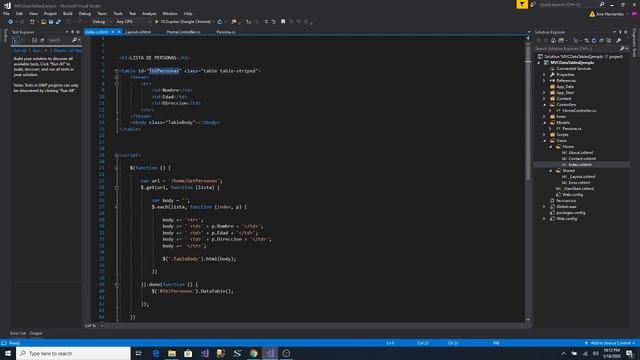Viewport: 640px width, 360px height.
Task: Open the File menu
Action: (6, 13)
